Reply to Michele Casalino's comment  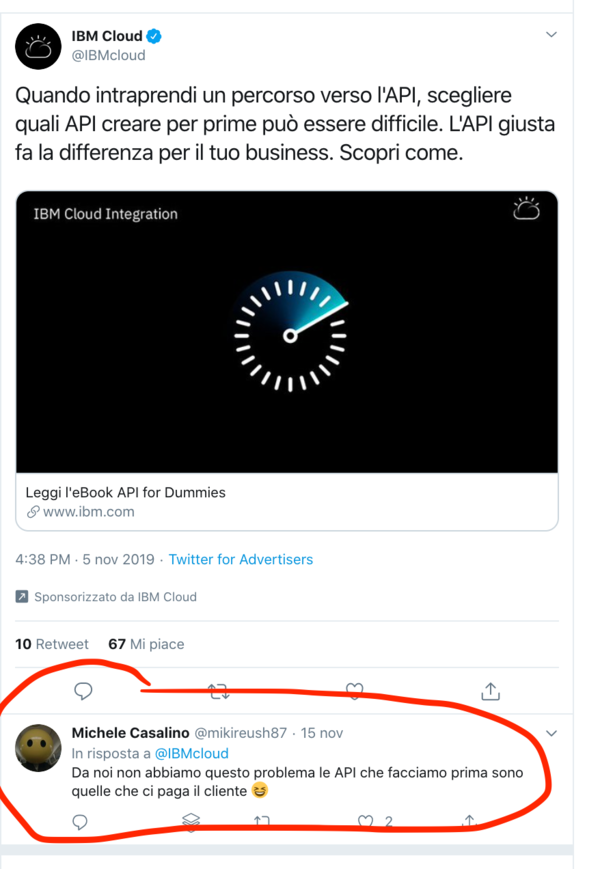[x=80, y=822]
